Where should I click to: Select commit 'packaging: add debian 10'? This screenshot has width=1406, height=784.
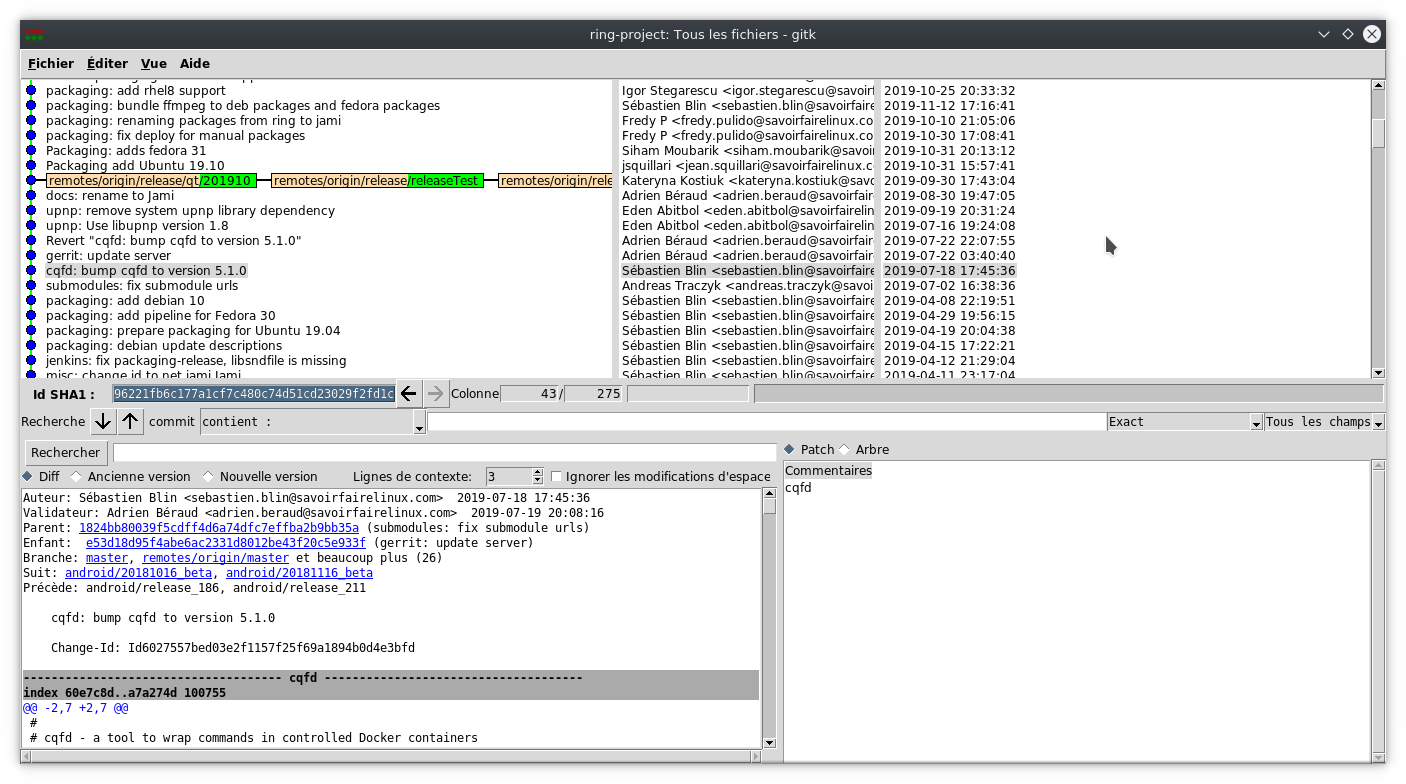125,301
